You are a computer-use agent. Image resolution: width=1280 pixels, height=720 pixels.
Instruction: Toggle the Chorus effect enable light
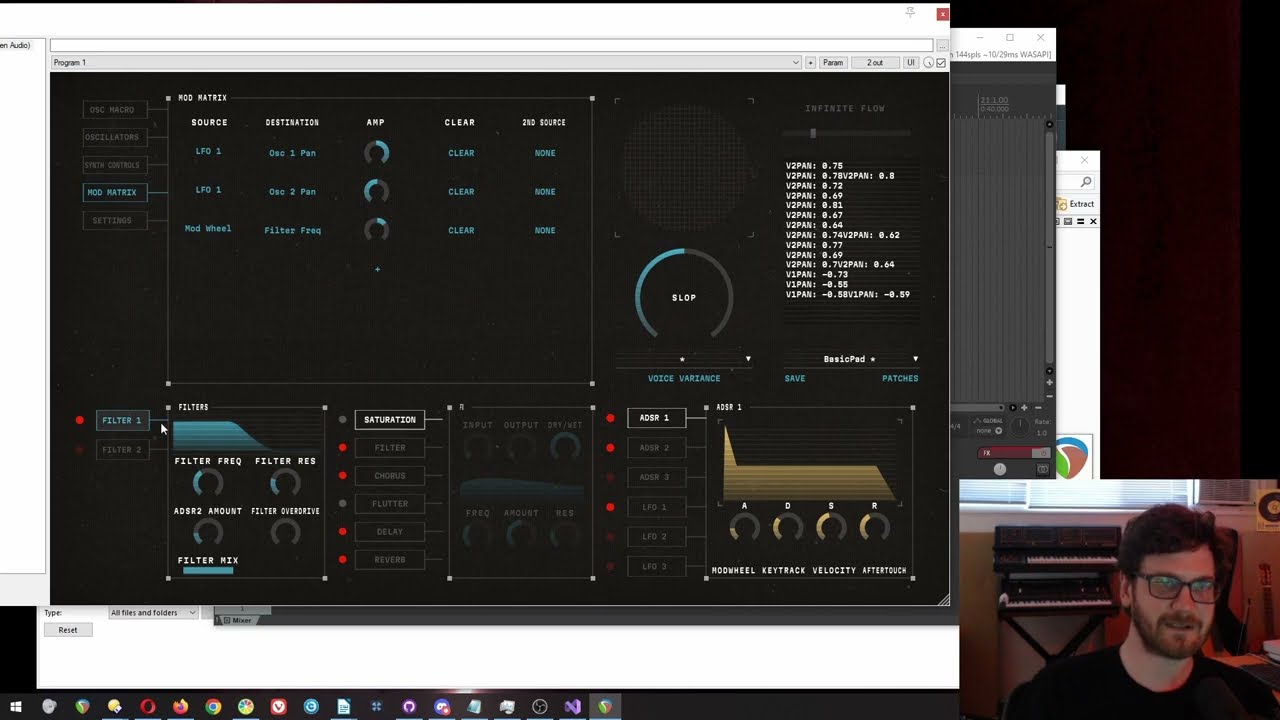pyautogui.click(x=343, y=476)
